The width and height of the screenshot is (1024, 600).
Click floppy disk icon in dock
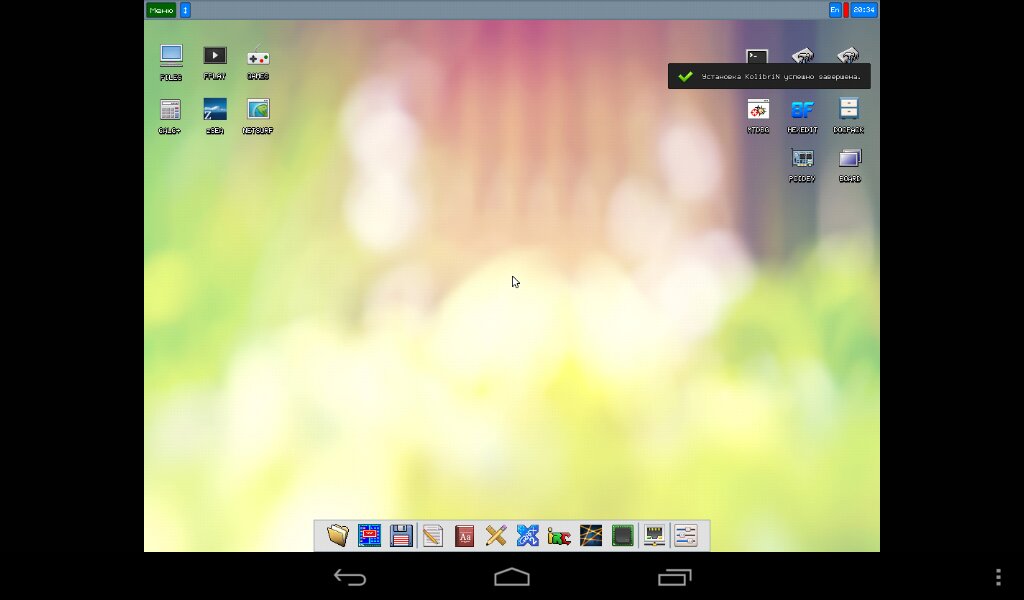tap(401, 536)
